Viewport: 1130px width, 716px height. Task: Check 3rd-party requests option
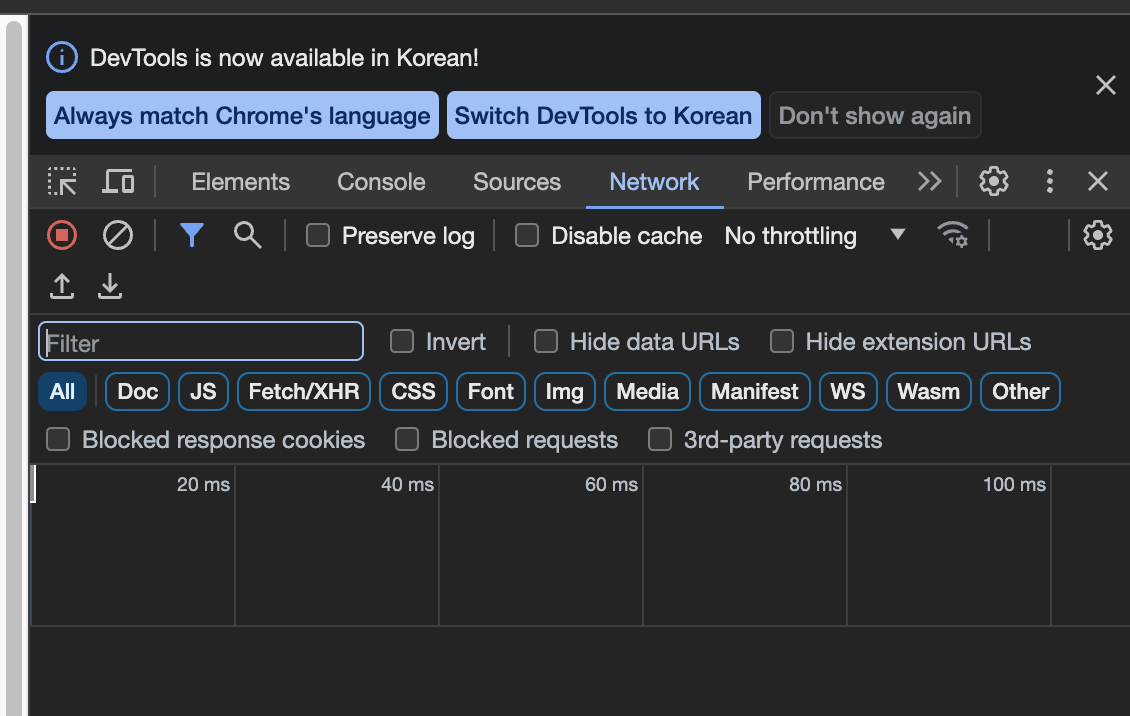pos(659,439)
